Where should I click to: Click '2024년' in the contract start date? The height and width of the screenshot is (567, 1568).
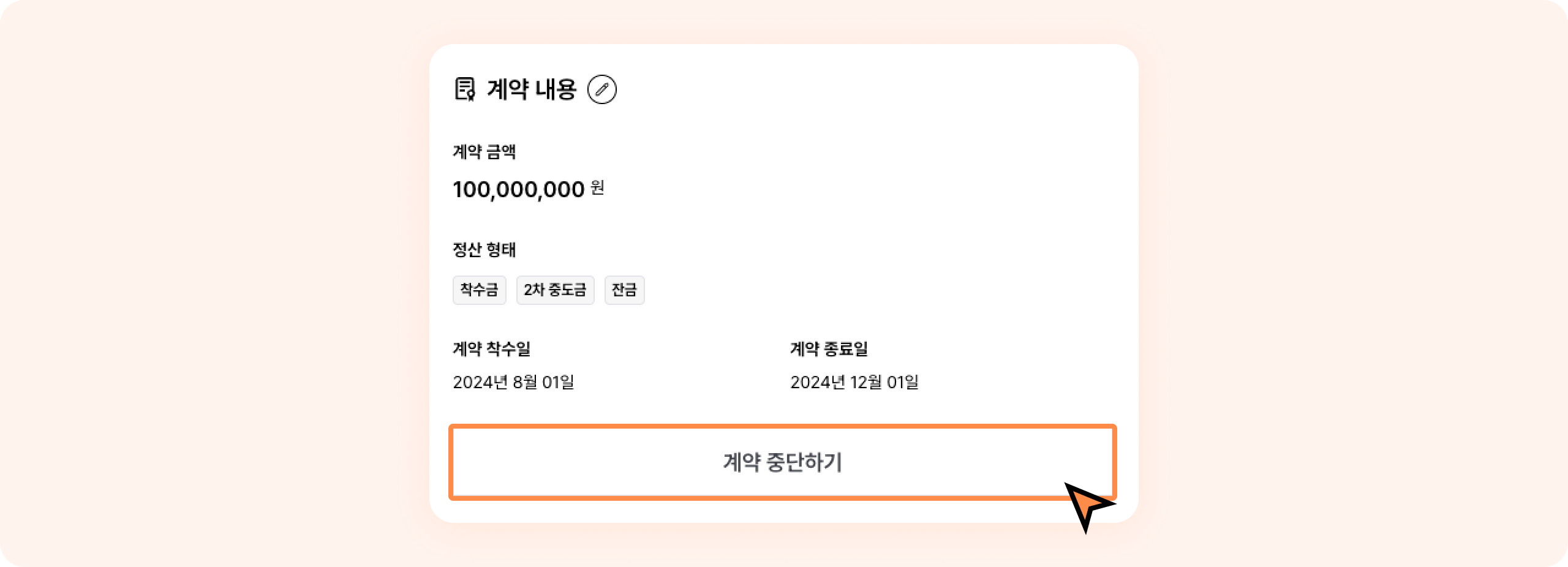click(480, 382)
